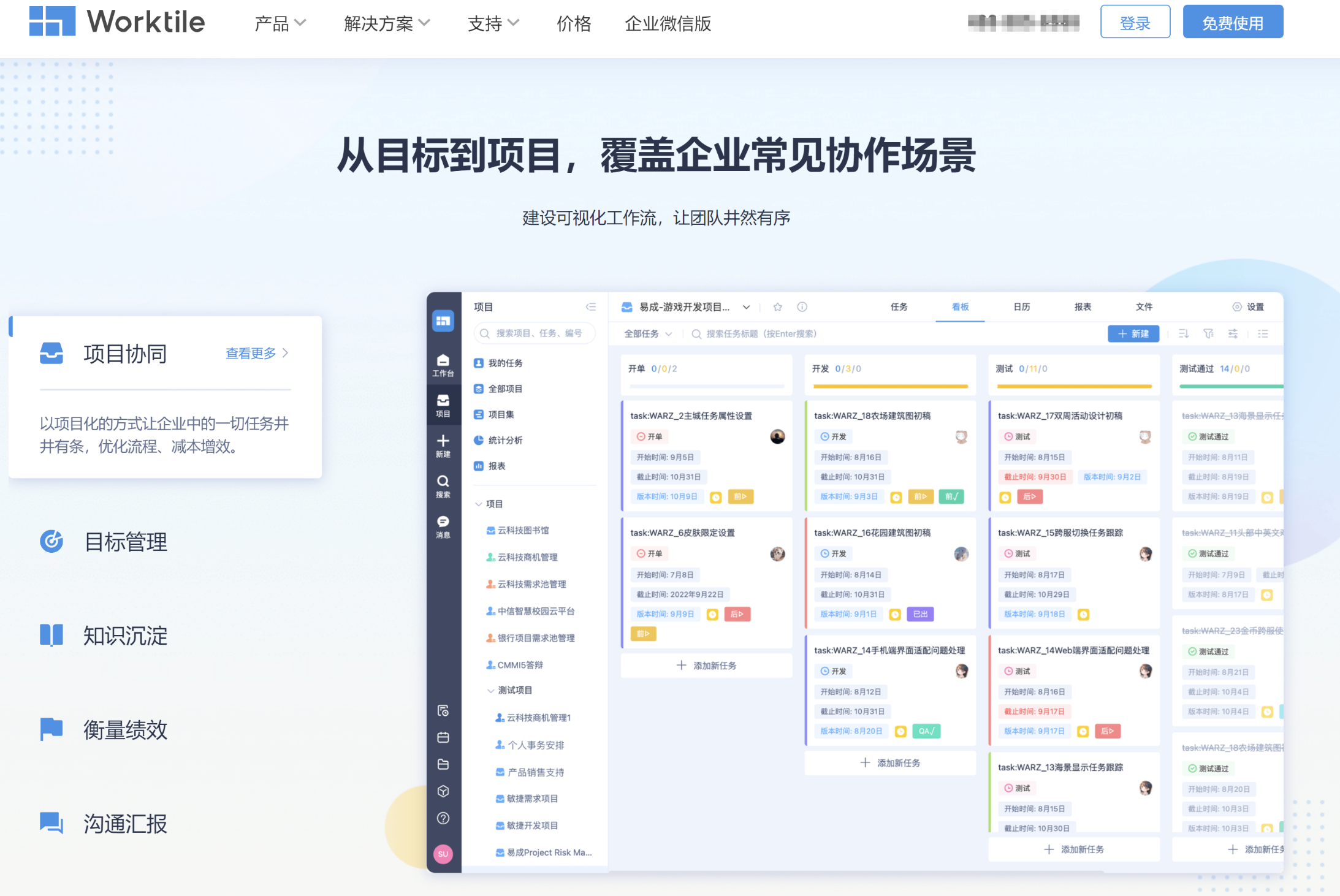The width and height of the screenshot is (1340, 896).
Task: Switch to the 任务 tab
Action: [899, 306]
